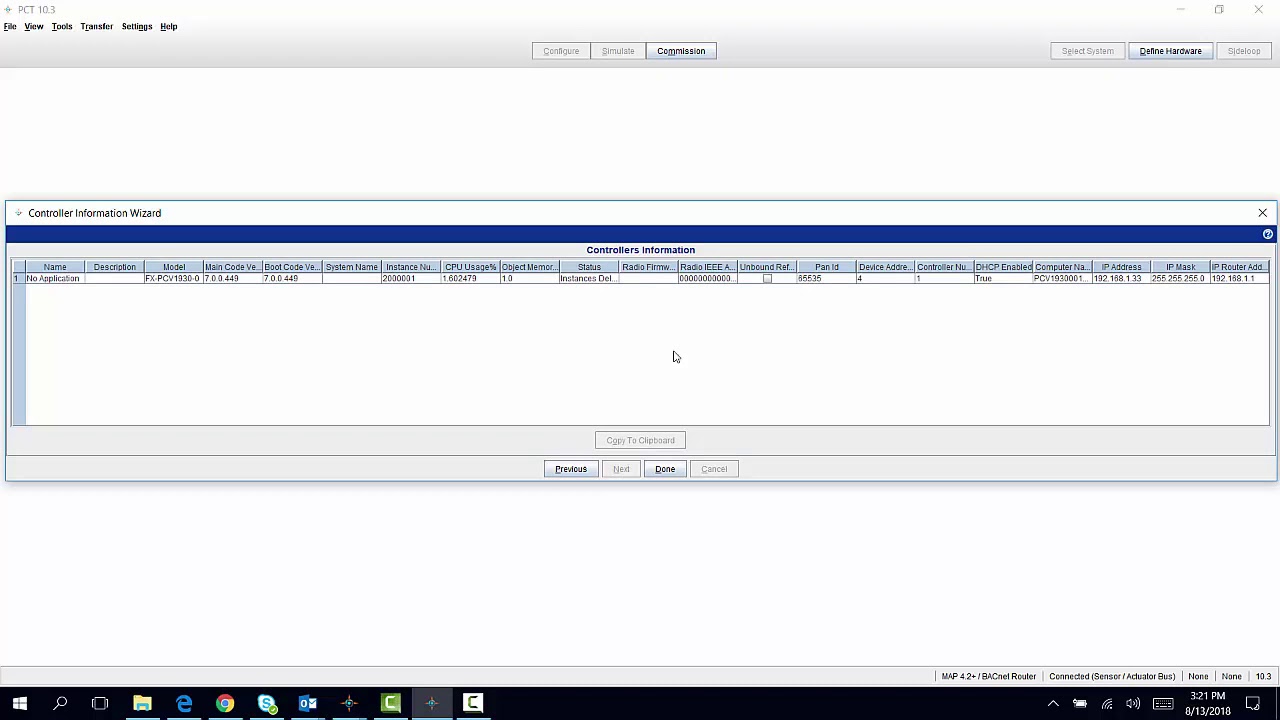The image size is (1280, 720).
Task: Go to the Previous wizard step
Action: pos(571,469)
